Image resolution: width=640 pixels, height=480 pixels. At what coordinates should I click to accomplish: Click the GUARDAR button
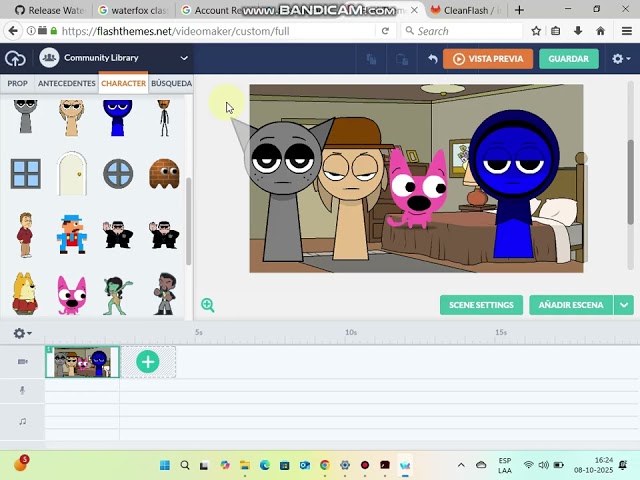pyautogui.click(x=569, y=59)
